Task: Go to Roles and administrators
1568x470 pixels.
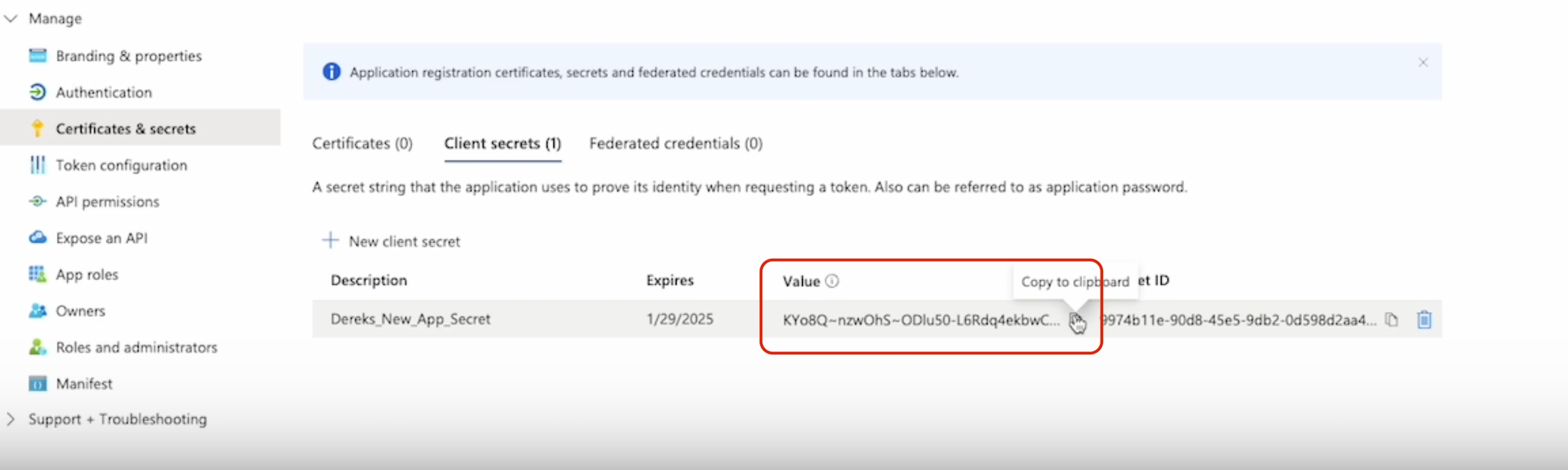Action: (x=136, y=347)
